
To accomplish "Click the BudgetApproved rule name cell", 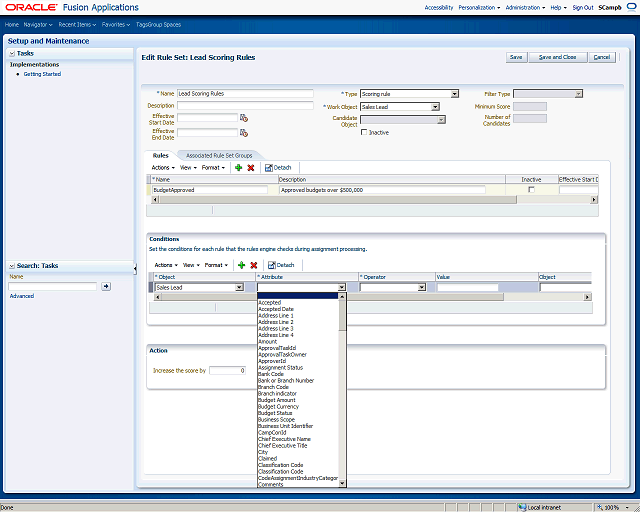I will (210, 190).
